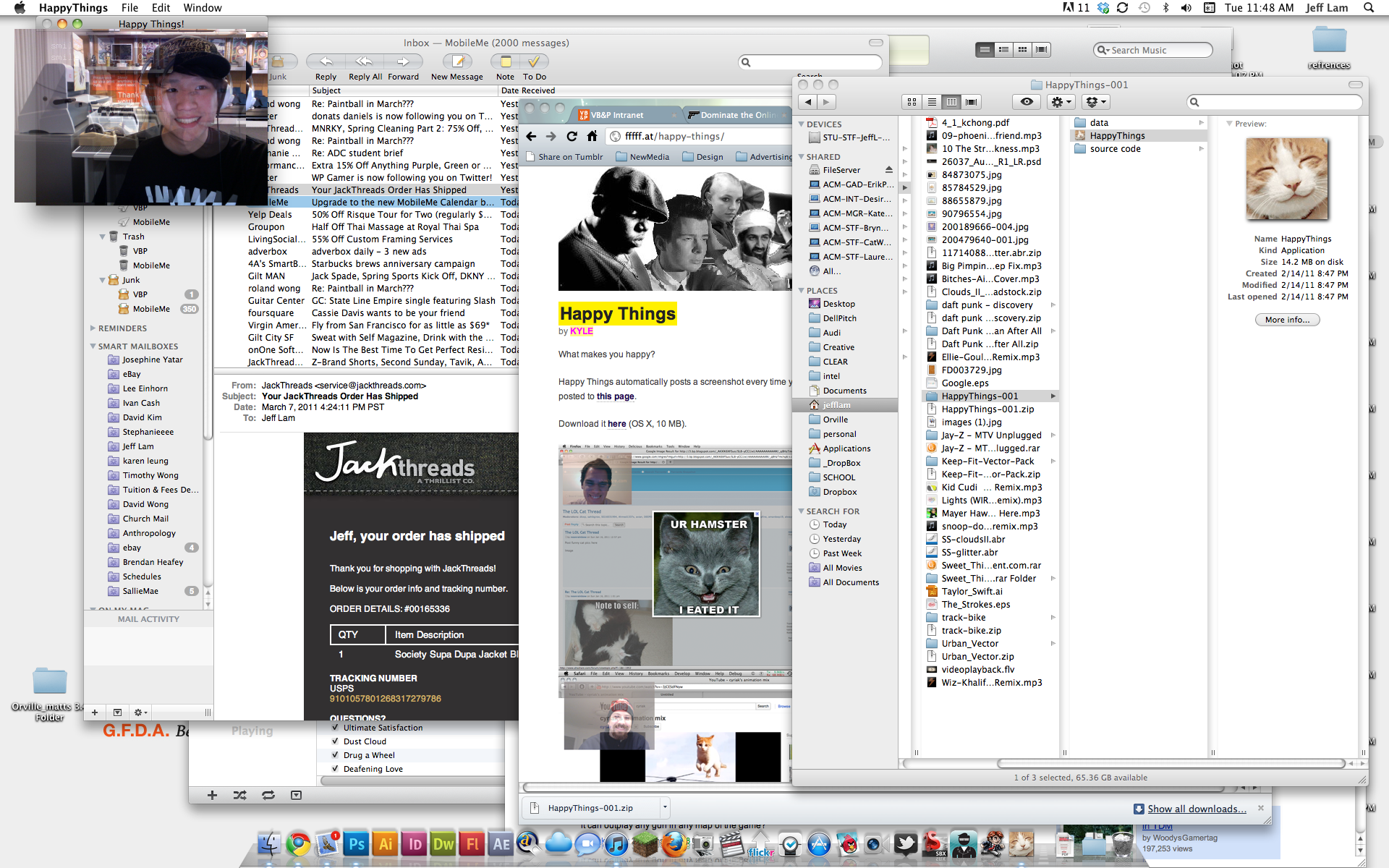This screenshot has width=1389, height=868.
Task: Open HappyThings-001.zip download options arrow
Action: [665, 808]
